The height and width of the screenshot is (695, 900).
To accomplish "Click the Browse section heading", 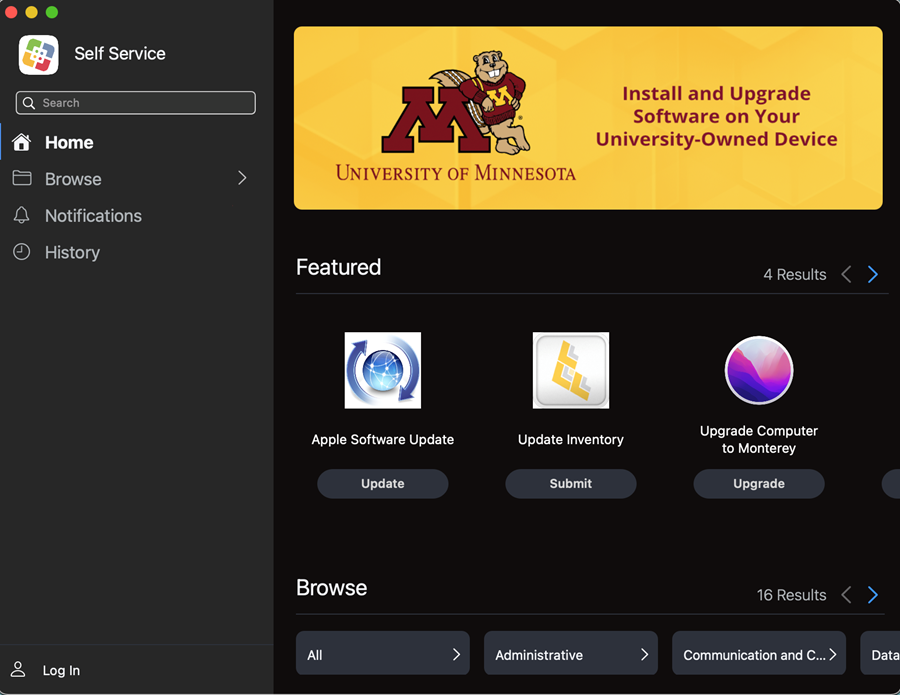I will coord(332,588).
